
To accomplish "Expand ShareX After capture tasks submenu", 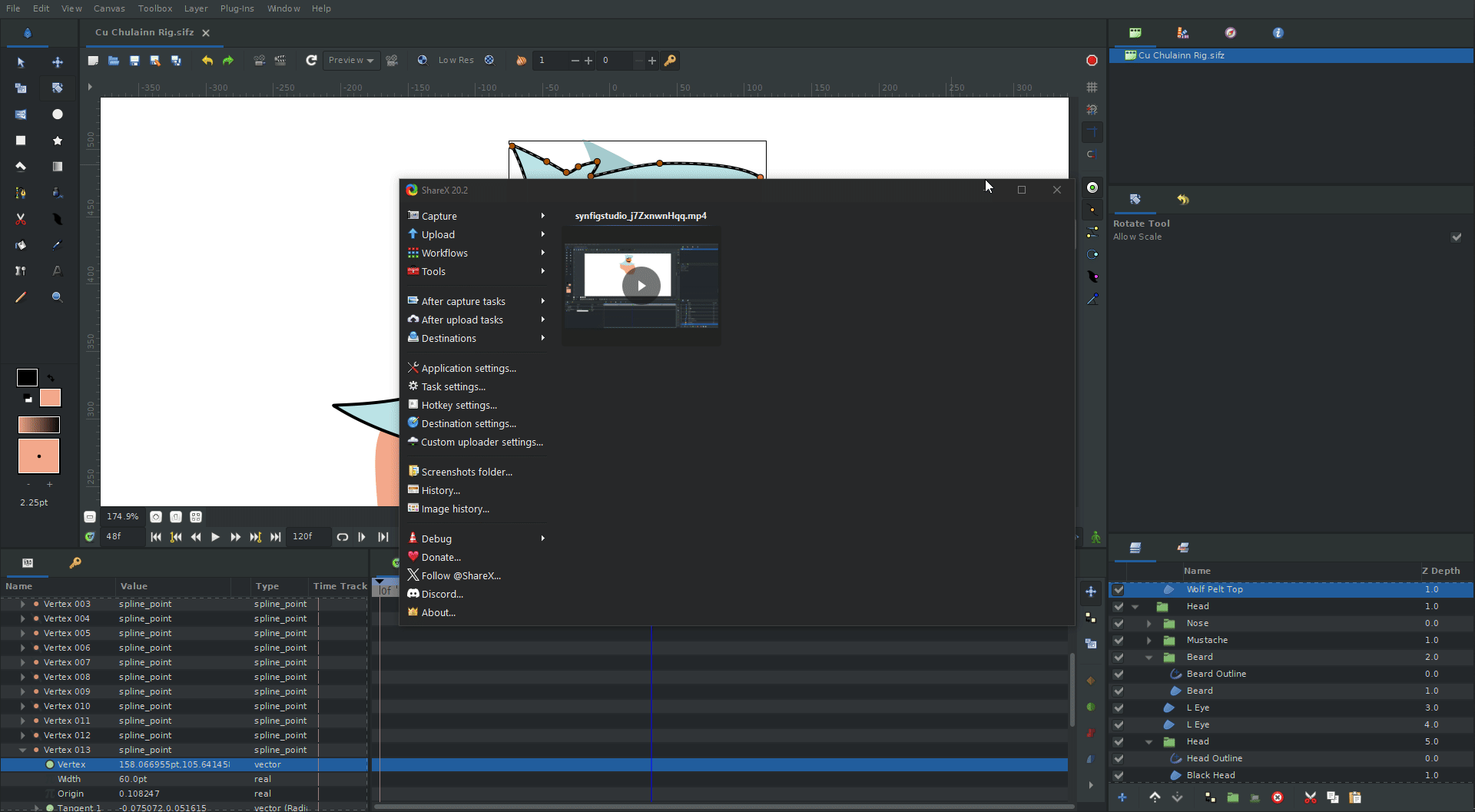I will click(477, 302).
